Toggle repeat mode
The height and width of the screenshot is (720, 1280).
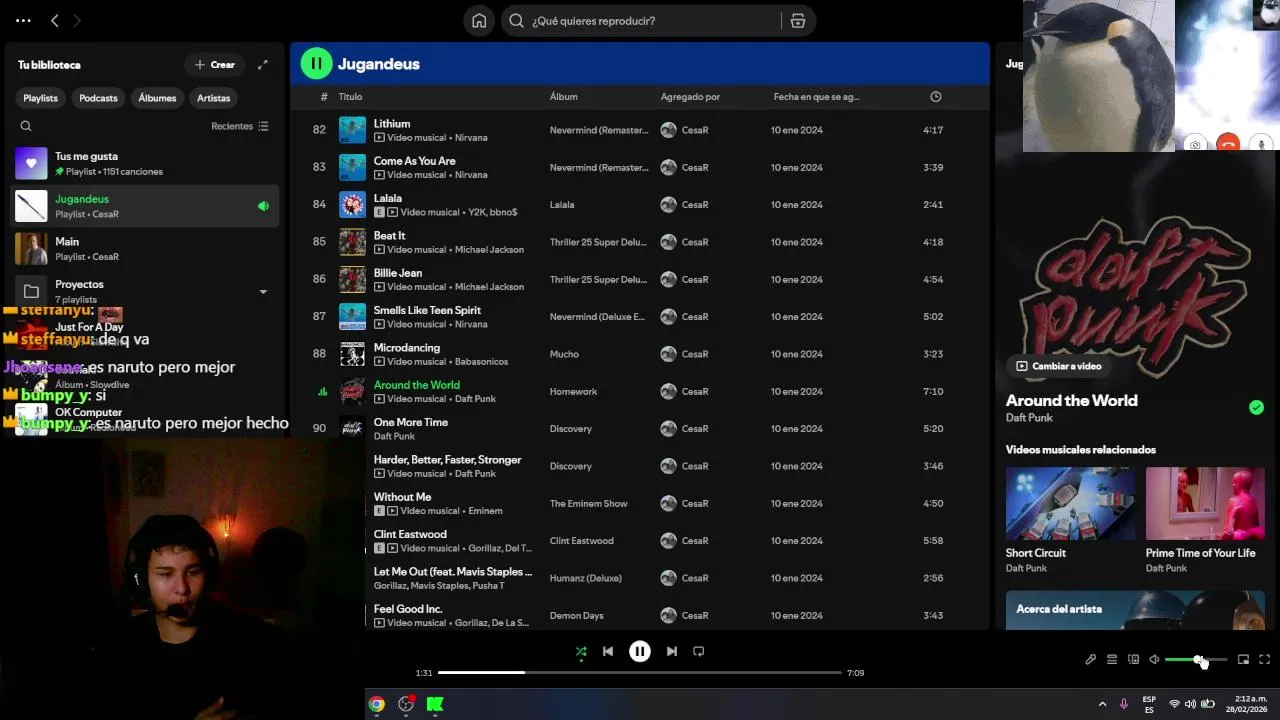pos(699,651)
